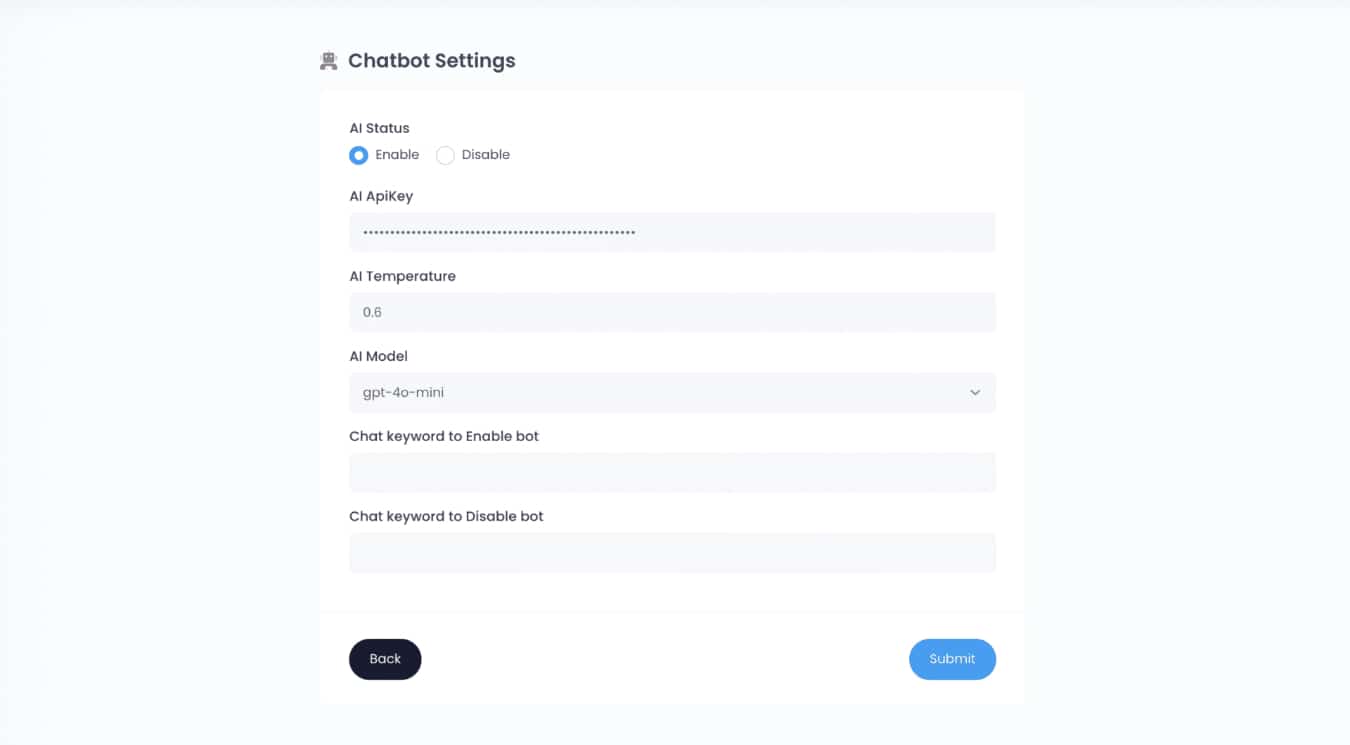This screenshot has height=745, width=1350.
Task: Focus the Chat keyword to Disable bot input
Action: [x=672, y=552]
